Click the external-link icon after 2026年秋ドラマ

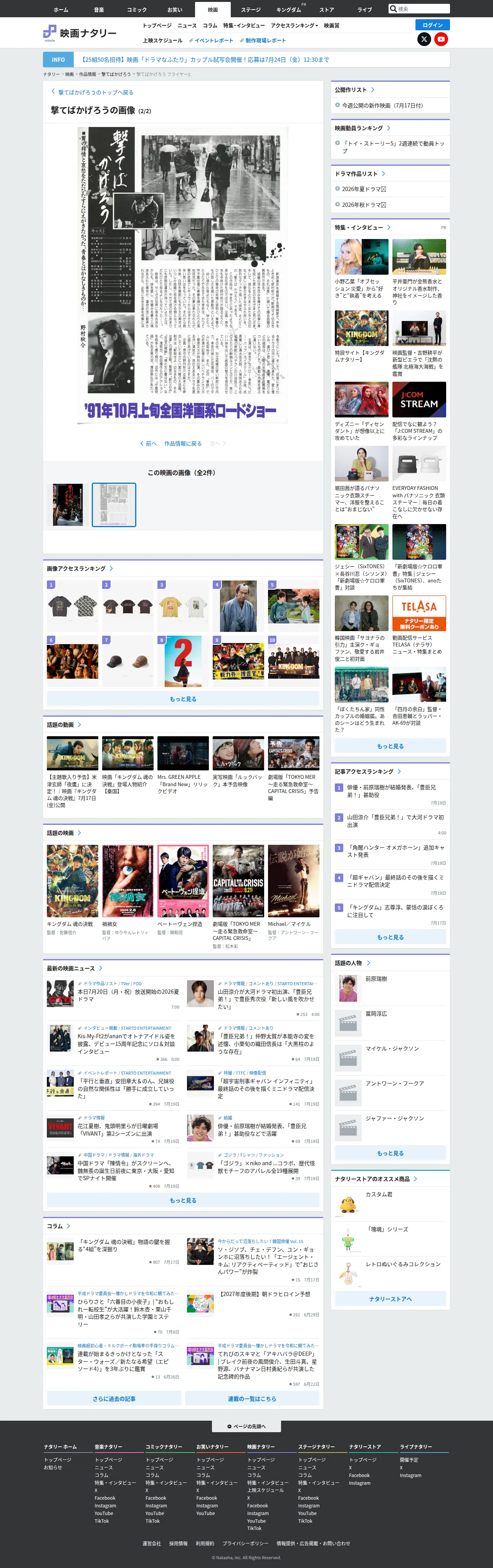click(x=383, y=205)
